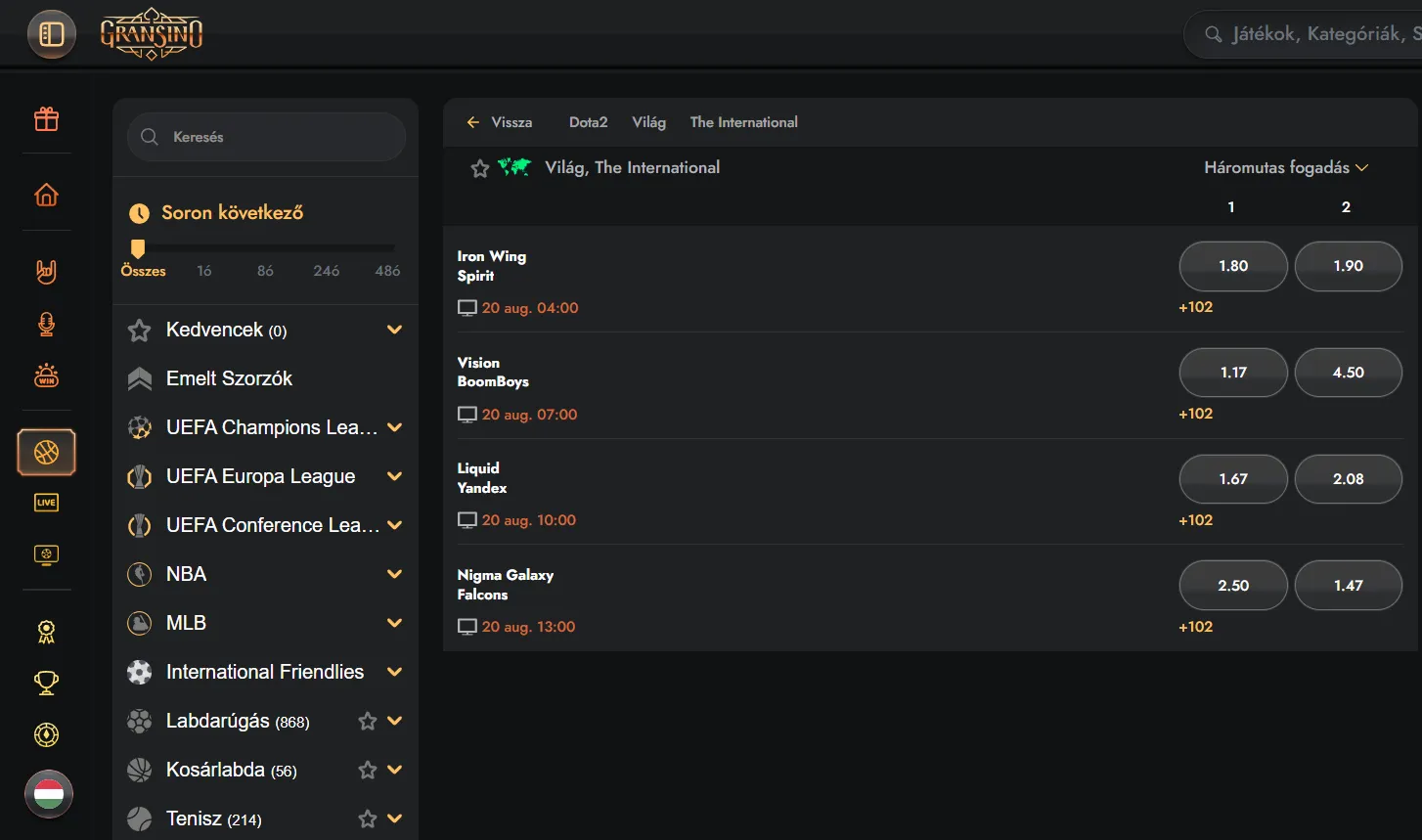Open the gift box promotions icon

[47, 119]
